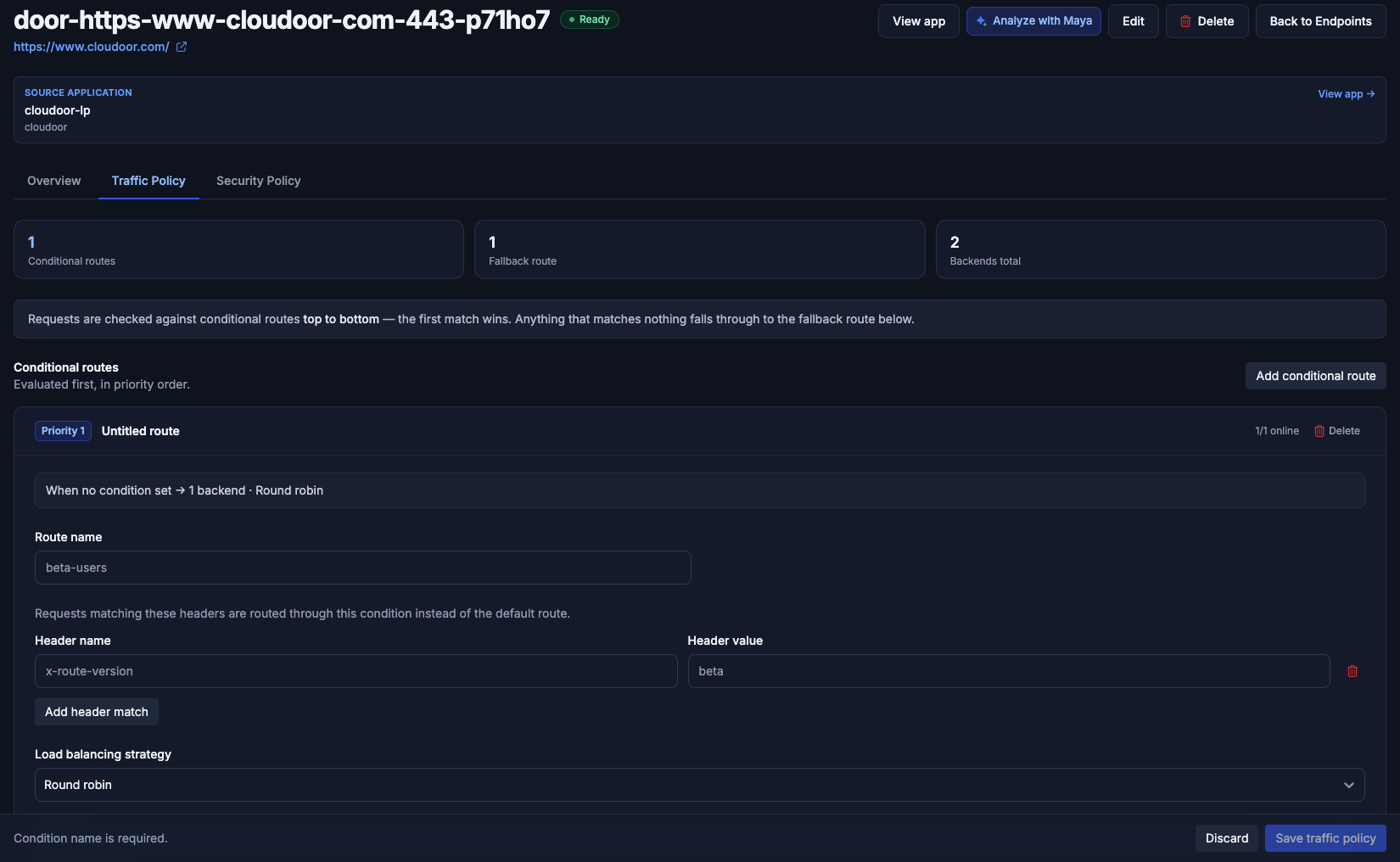Click the cloudoor-lp application name
Image resolution: width=1400 pixels, height=862 pixels.
[58, 110]
